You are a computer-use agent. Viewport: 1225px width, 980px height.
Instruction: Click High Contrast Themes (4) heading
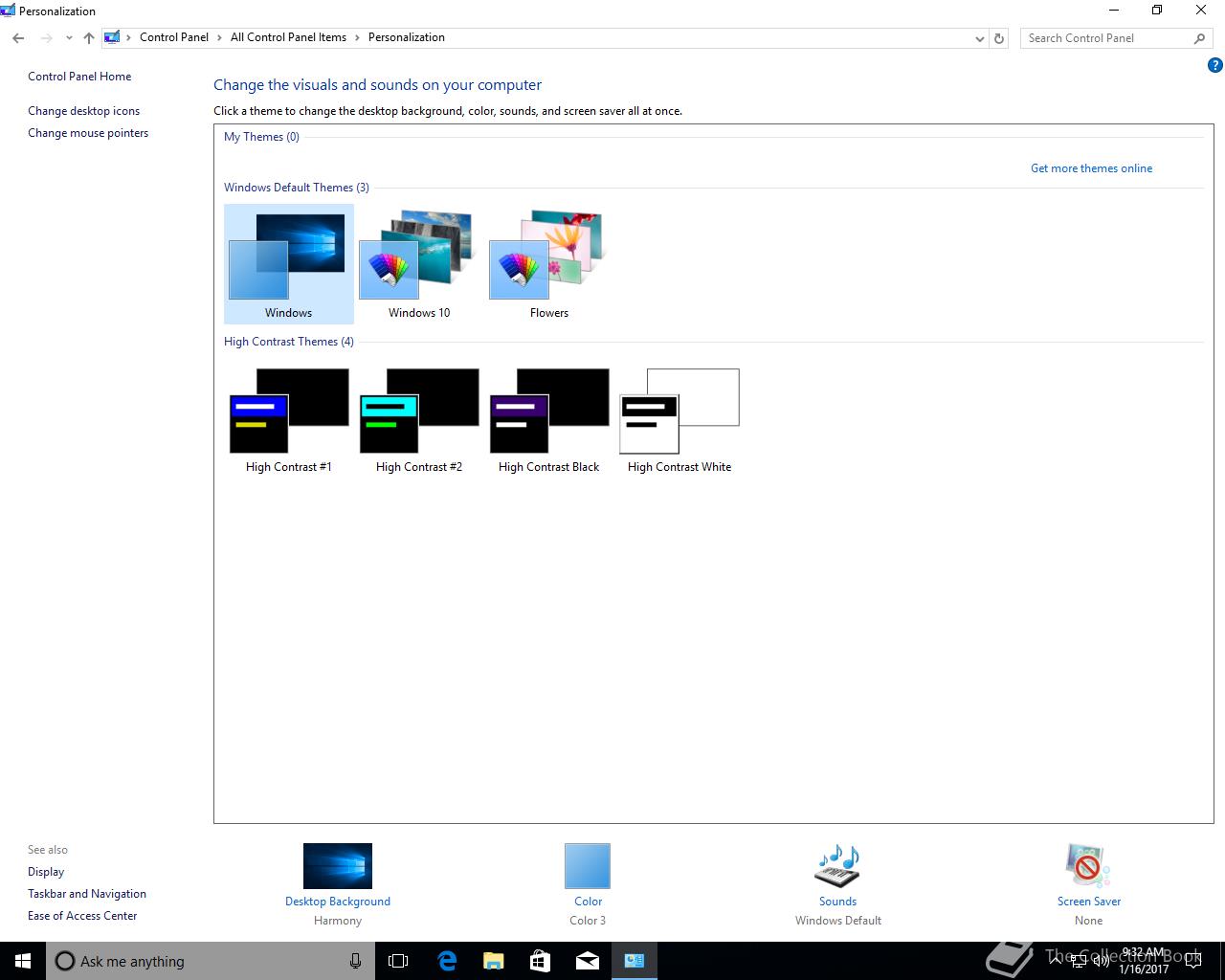point(288,342)
